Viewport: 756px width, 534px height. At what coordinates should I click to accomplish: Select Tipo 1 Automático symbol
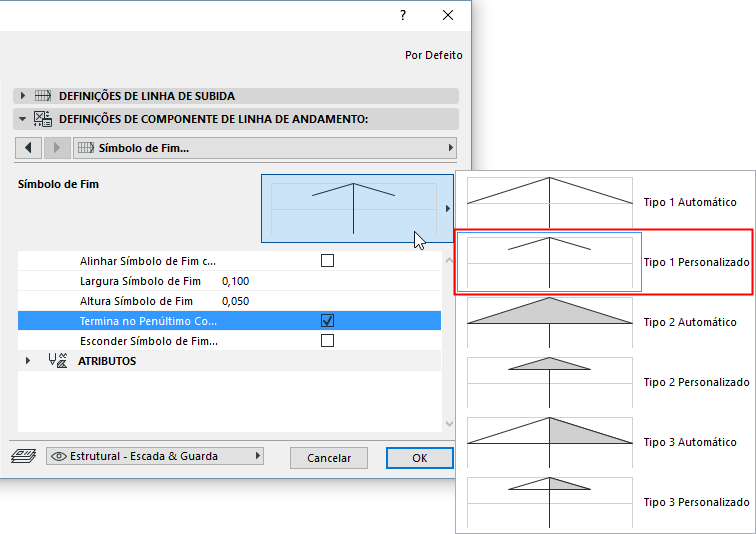coord(604,202)
